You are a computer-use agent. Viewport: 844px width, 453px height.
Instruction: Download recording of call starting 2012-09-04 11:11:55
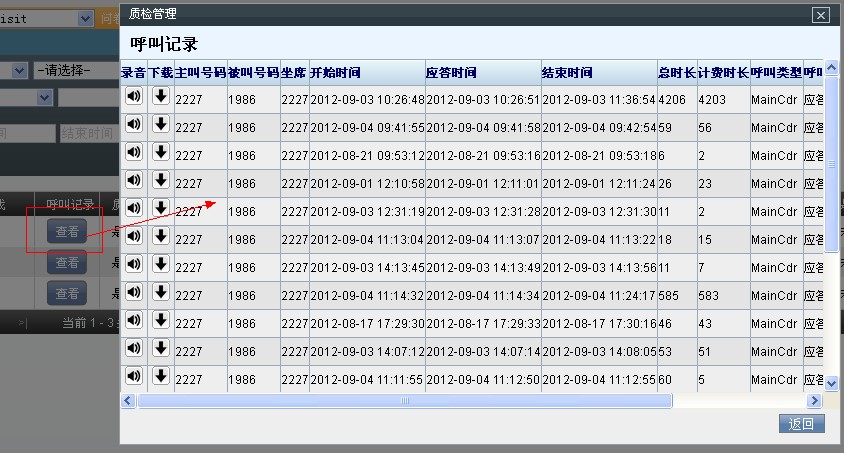click(160, 377)
